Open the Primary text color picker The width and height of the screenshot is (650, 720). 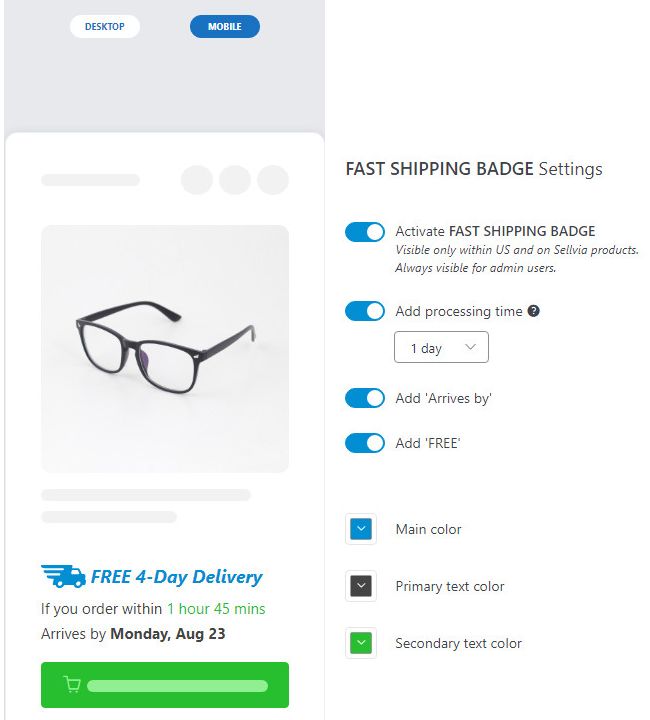[x=360, y=586]
